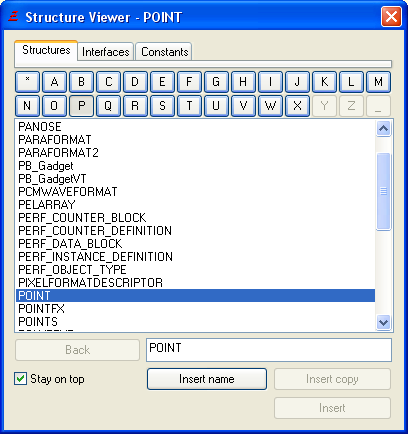Filter structures by letter S

click(x=162, y=106)
